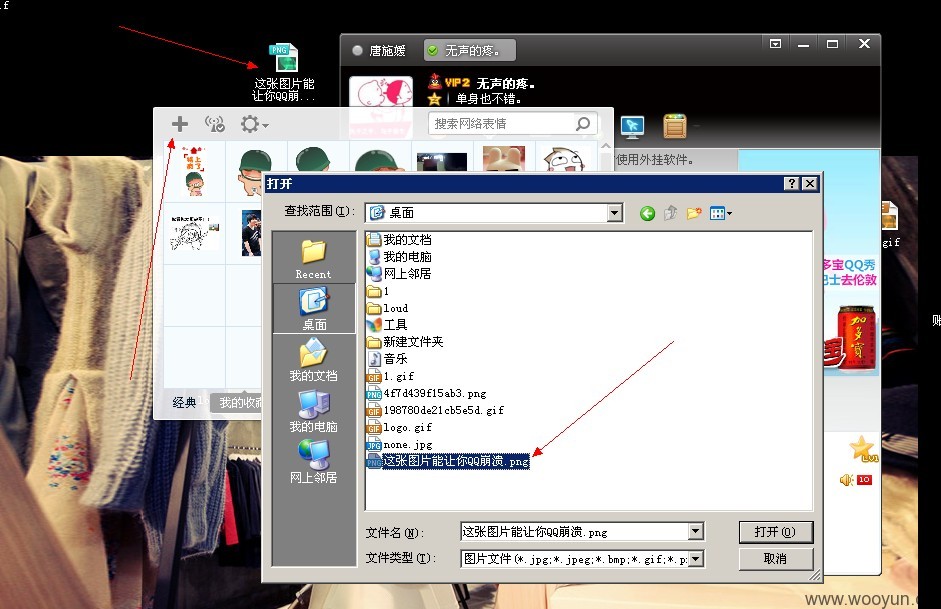The height and width of the screenshot is (609, 941).
Task: Select the 音乐 item
Action: [388, 359]
